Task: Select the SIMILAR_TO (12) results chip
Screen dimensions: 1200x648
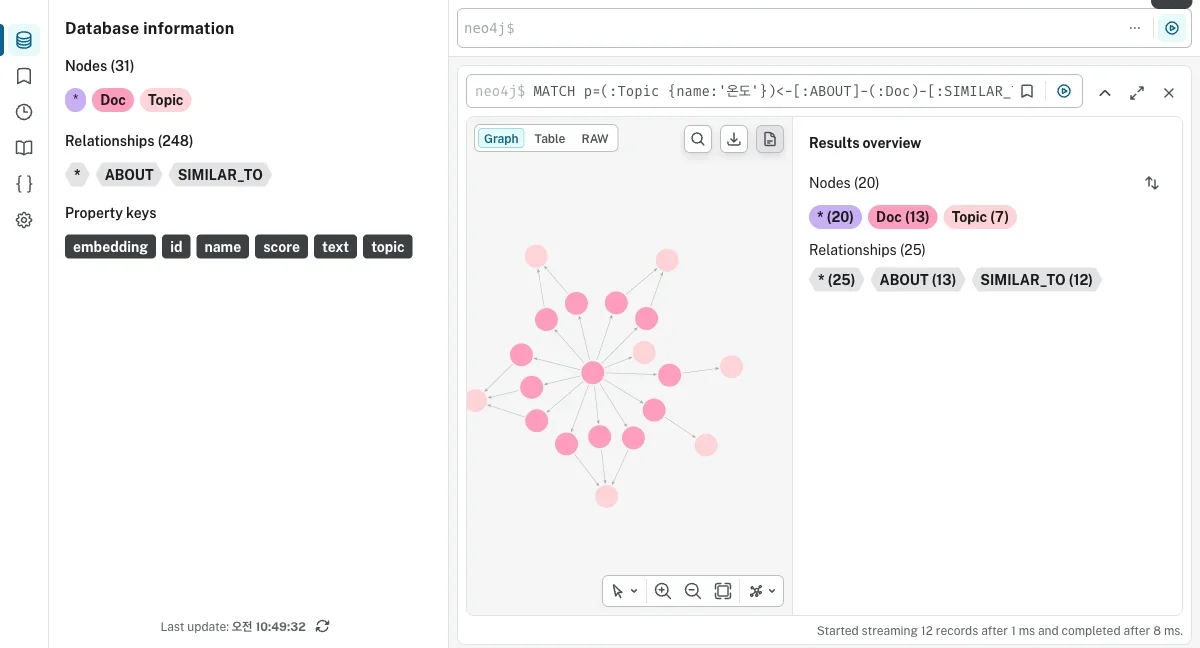Action: (x=1036, y=280)
